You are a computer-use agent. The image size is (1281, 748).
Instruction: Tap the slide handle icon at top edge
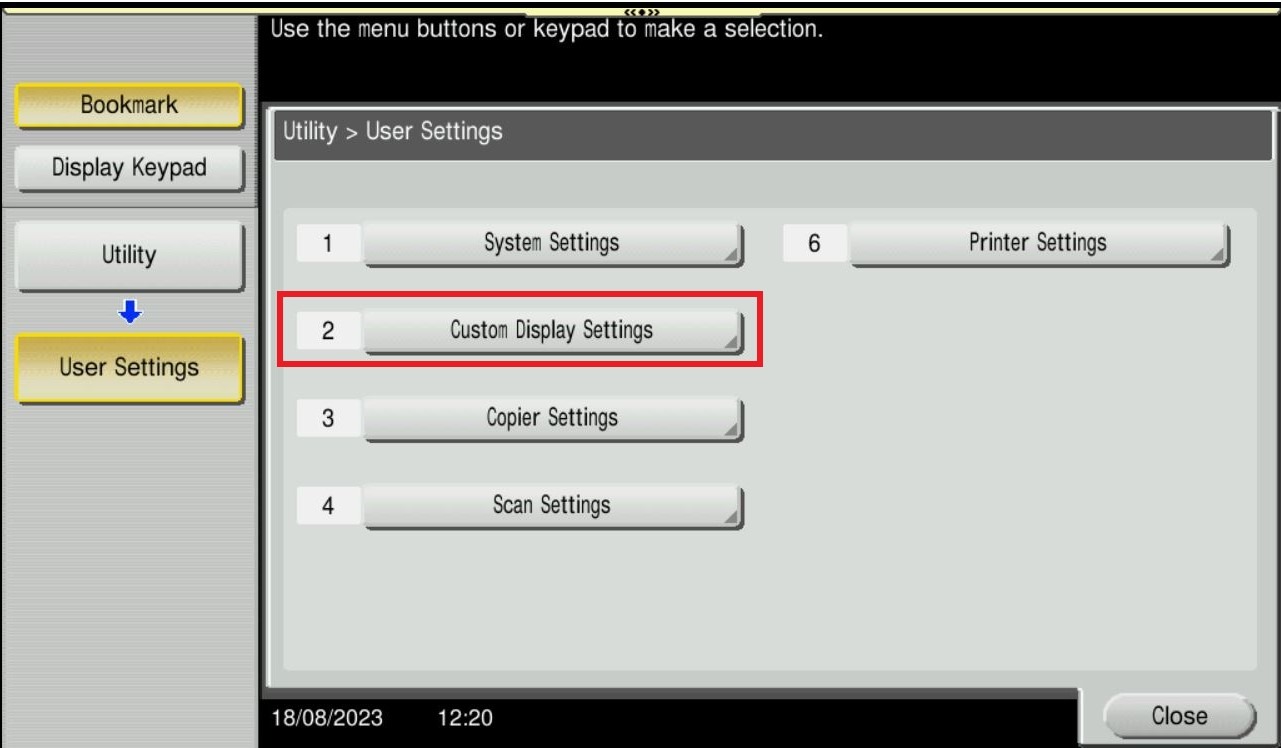pos(642,11)
